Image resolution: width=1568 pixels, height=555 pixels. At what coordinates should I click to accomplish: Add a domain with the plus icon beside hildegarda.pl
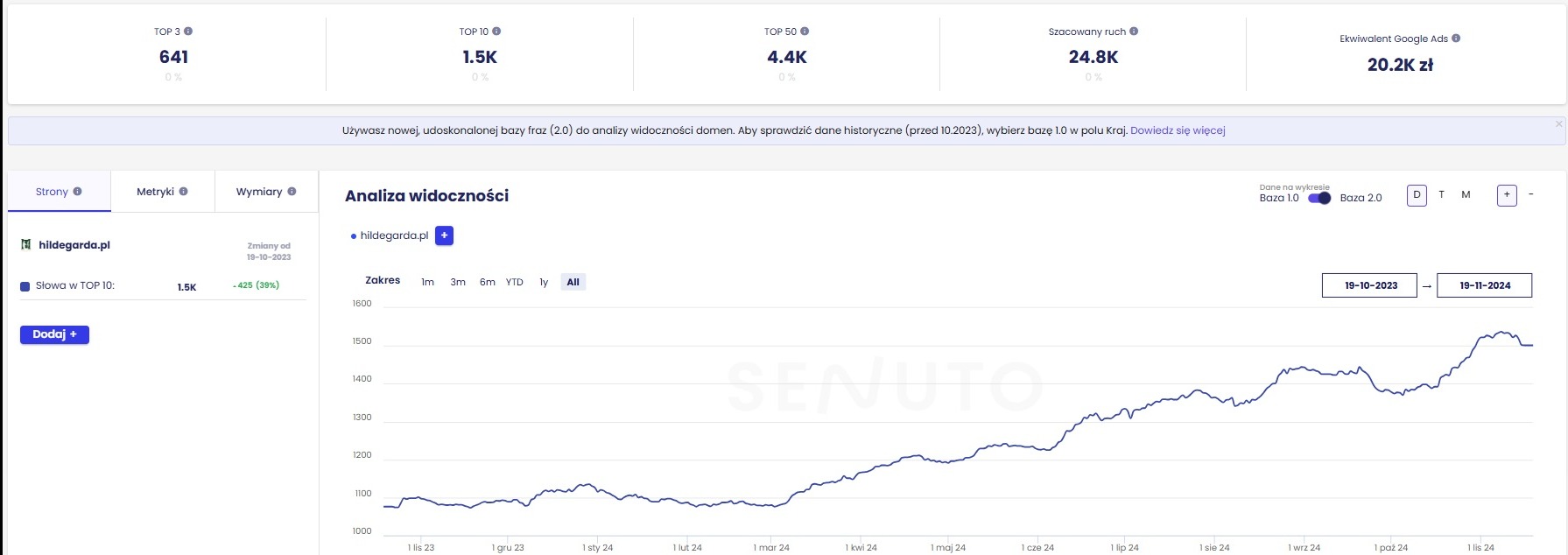[x=445, y=235]
